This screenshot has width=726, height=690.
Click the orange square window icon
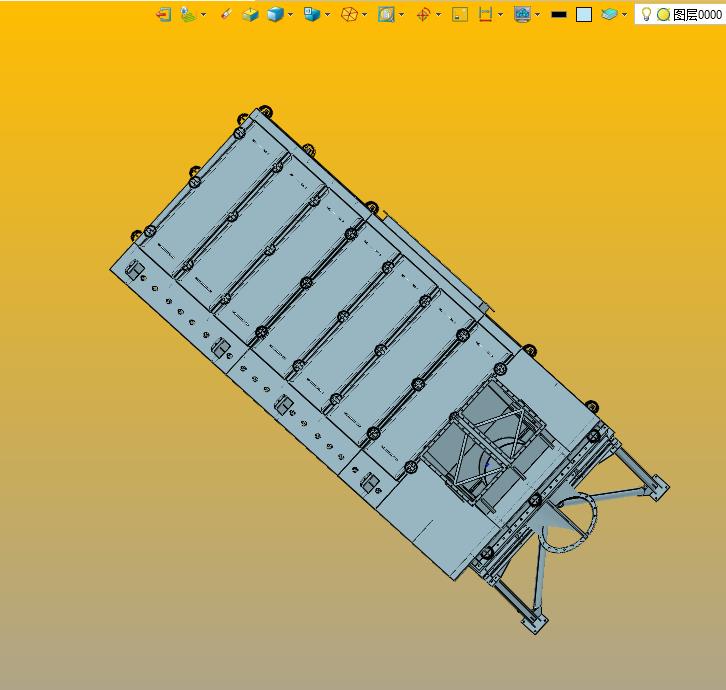(x=460, y=15)
